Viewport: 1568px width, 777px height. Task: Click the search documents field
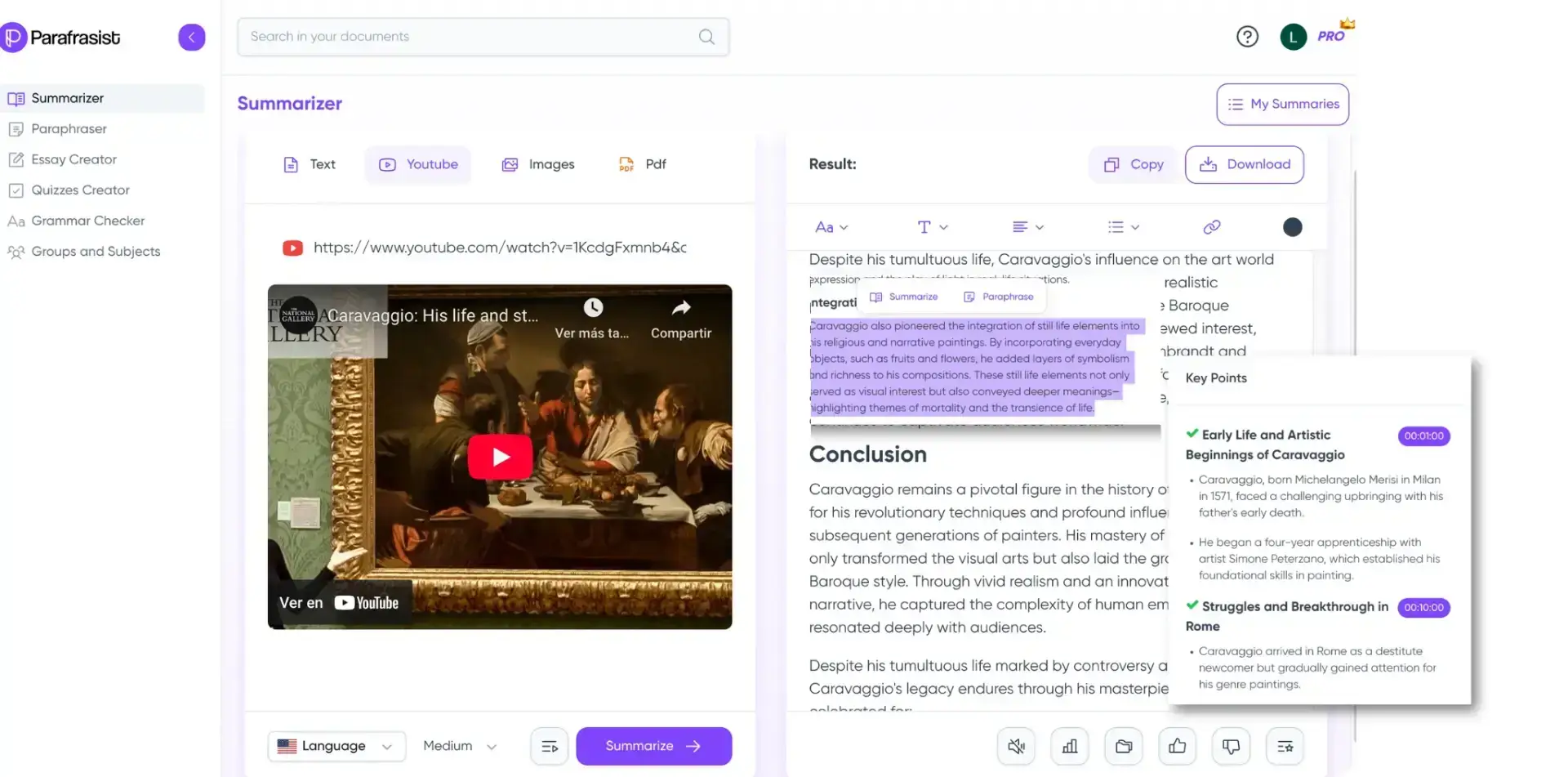point(483,37)
